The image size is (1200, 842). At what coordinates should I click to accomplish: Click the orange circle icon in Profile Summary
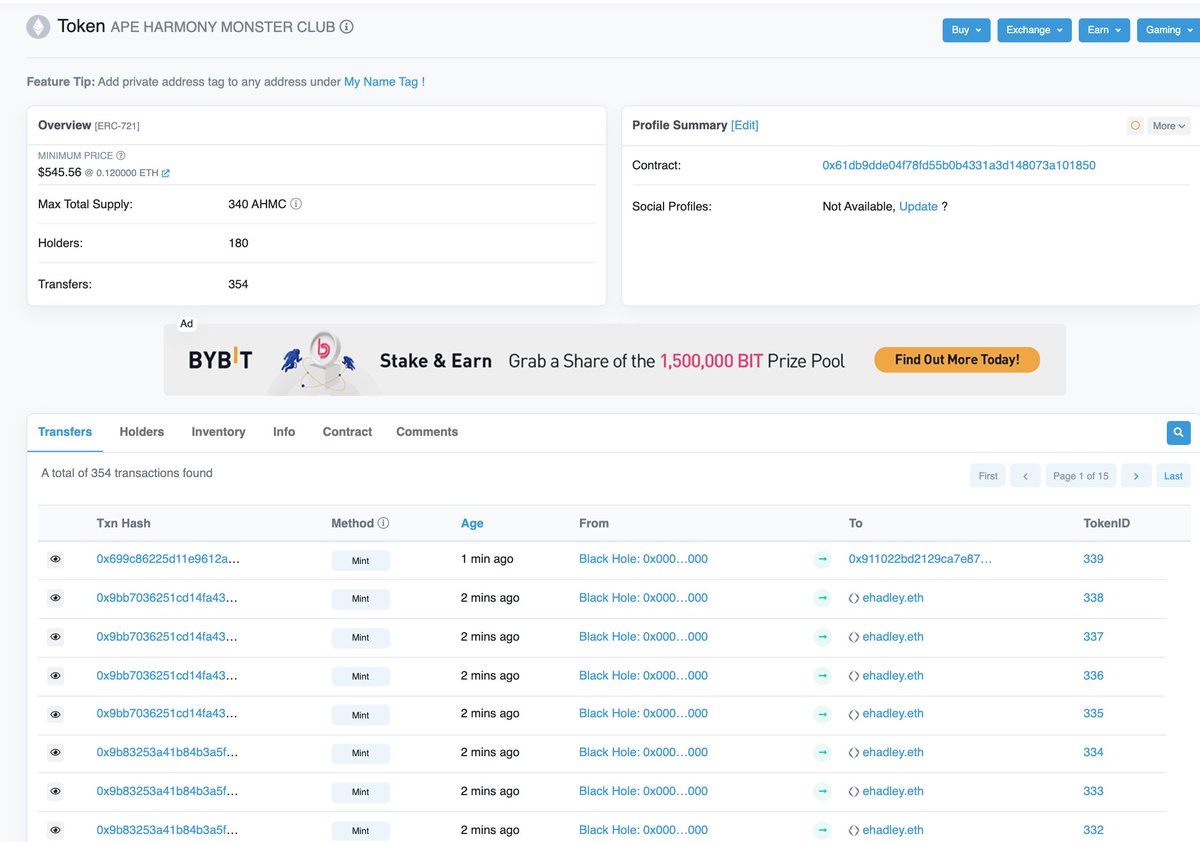tap(1135, 126)
